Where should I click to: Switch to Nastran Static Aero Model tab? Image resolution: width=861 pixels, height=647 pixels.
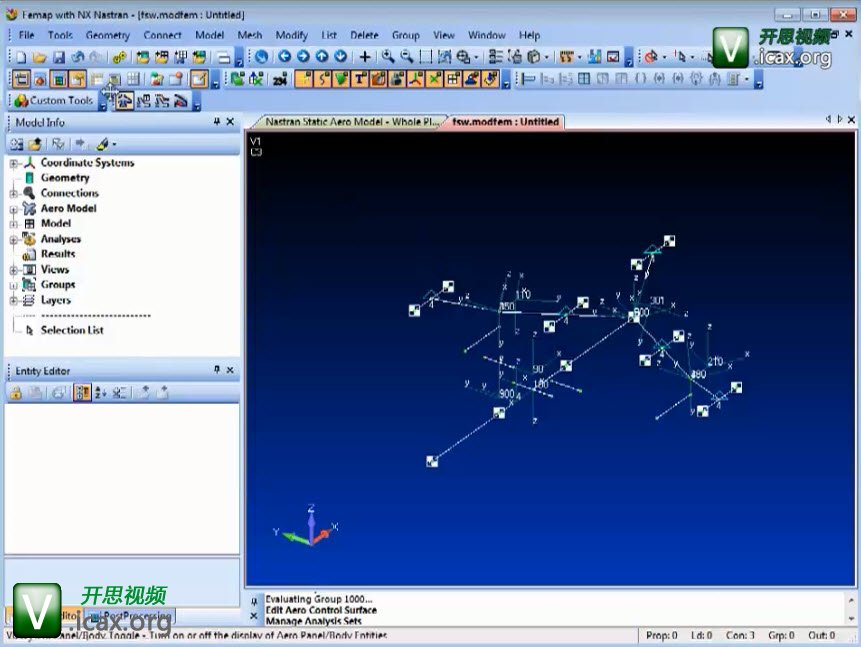coord(350,122)
